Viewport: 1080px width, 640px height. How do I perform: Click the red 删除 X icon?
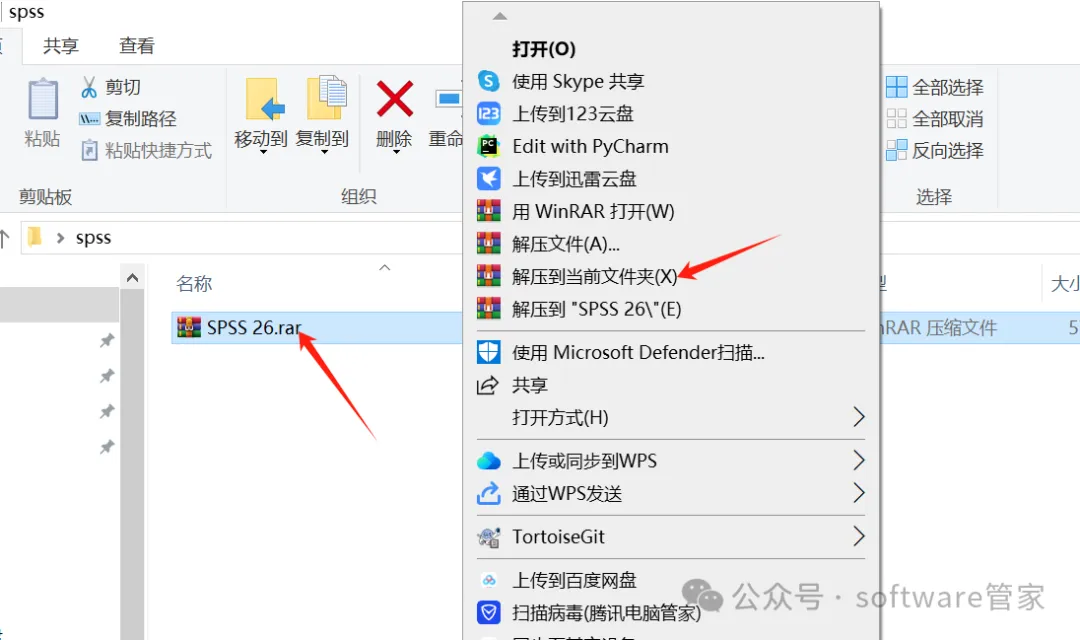395,99
